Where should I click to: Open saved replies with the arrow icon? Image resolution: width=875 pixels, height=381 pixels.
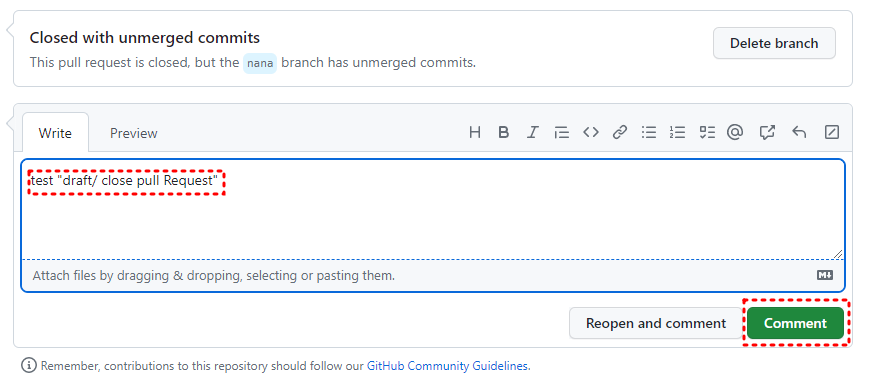pos(799,132)
